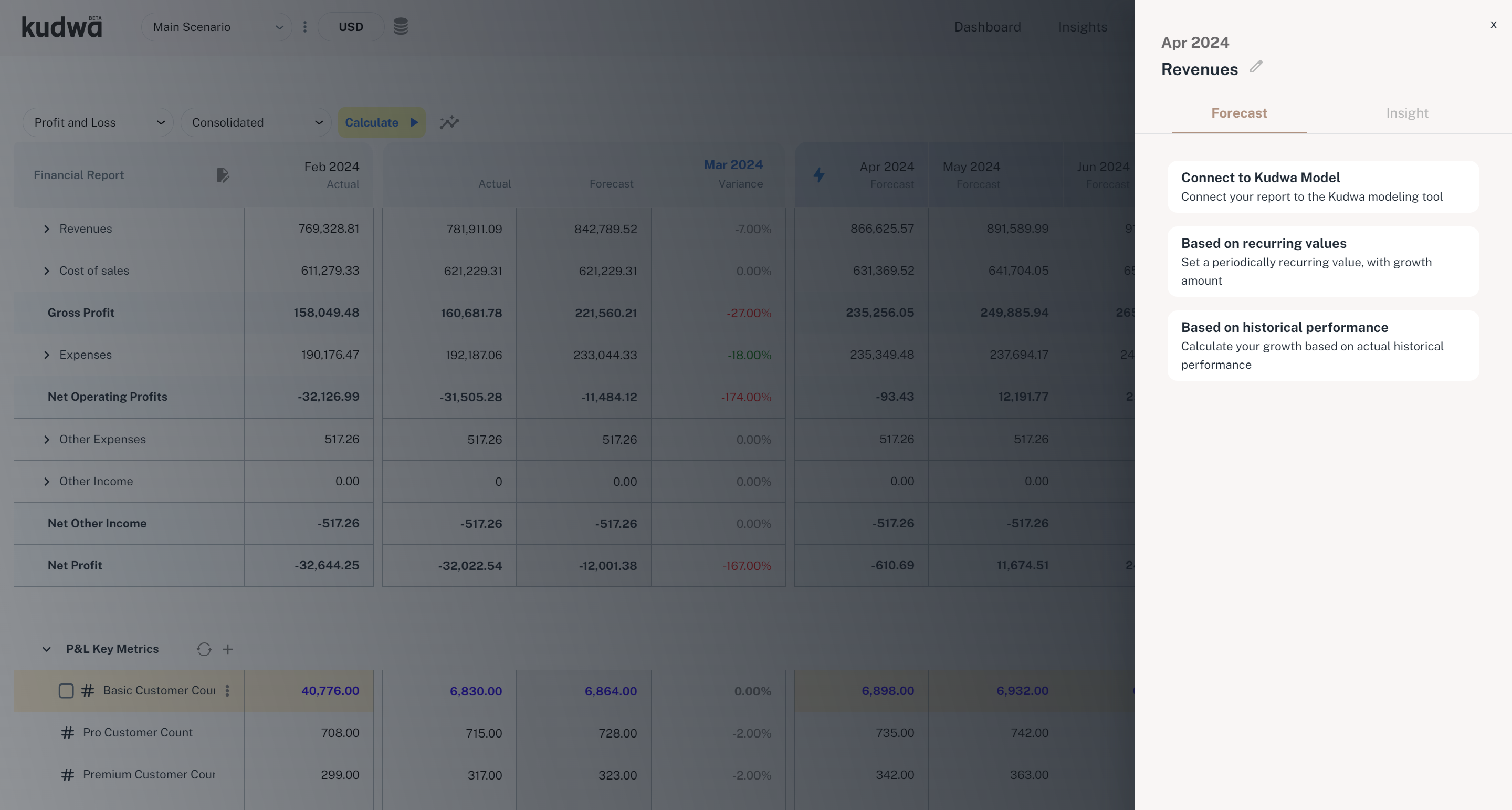Tick the Basic Customer Count checkbox
Image resolution: width=1512 pixels, height=810 pixels.
pos(66,691)
